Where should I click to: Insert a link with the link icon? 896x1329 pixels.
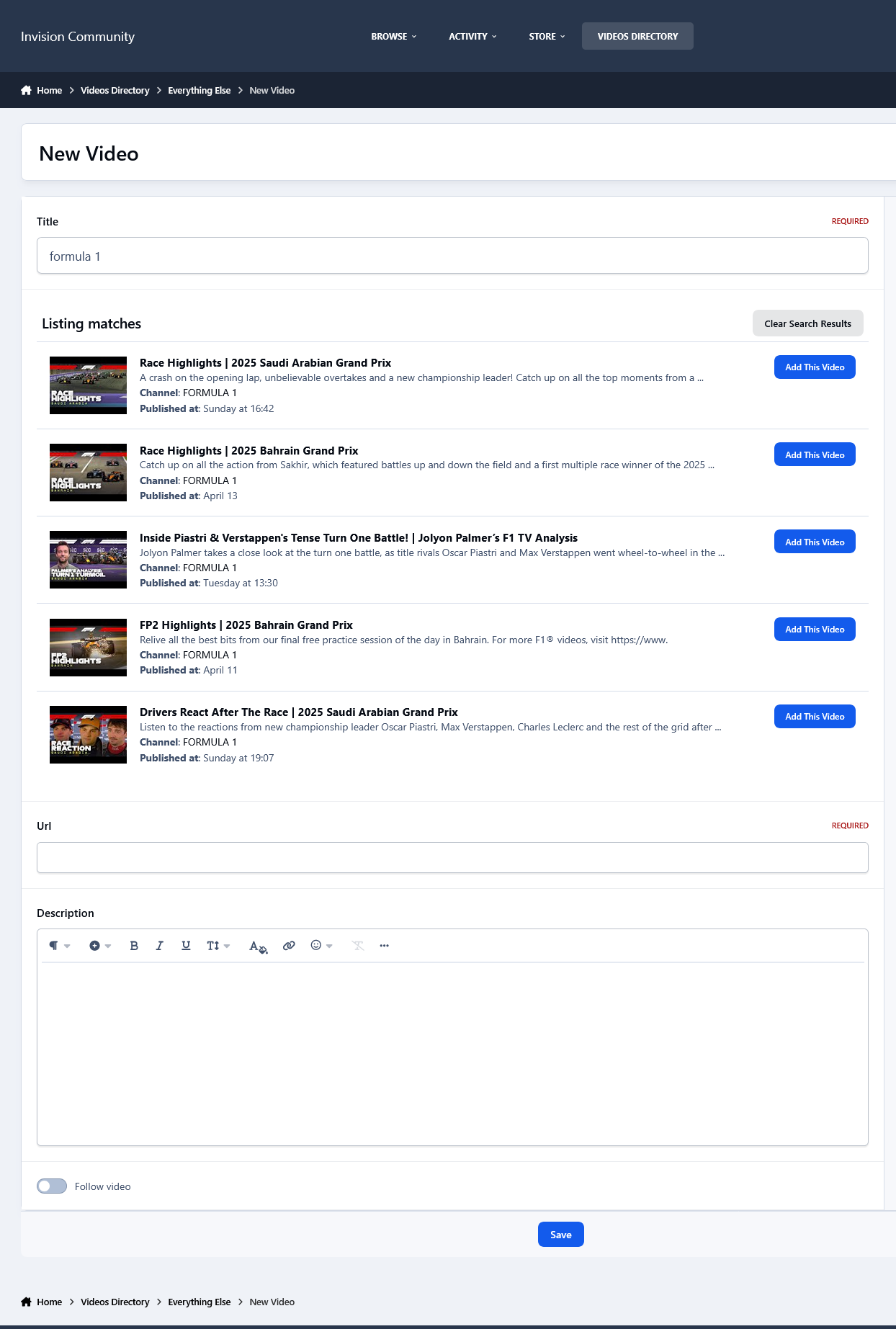289,946
